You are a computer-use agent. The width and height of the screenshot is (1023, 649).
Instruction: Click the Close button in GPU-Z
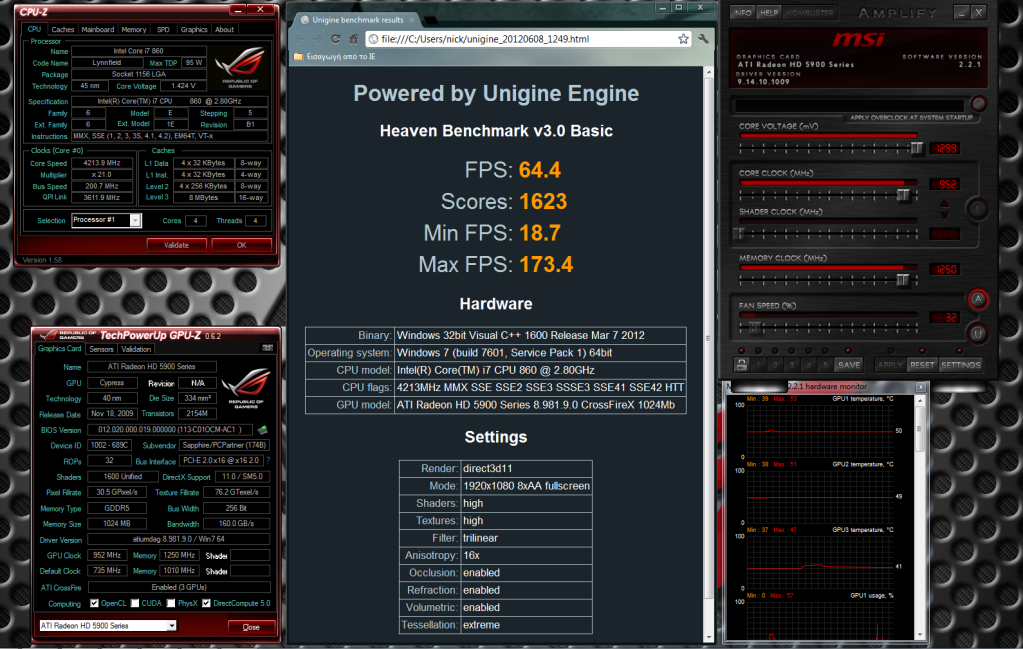tap(251, 627)
